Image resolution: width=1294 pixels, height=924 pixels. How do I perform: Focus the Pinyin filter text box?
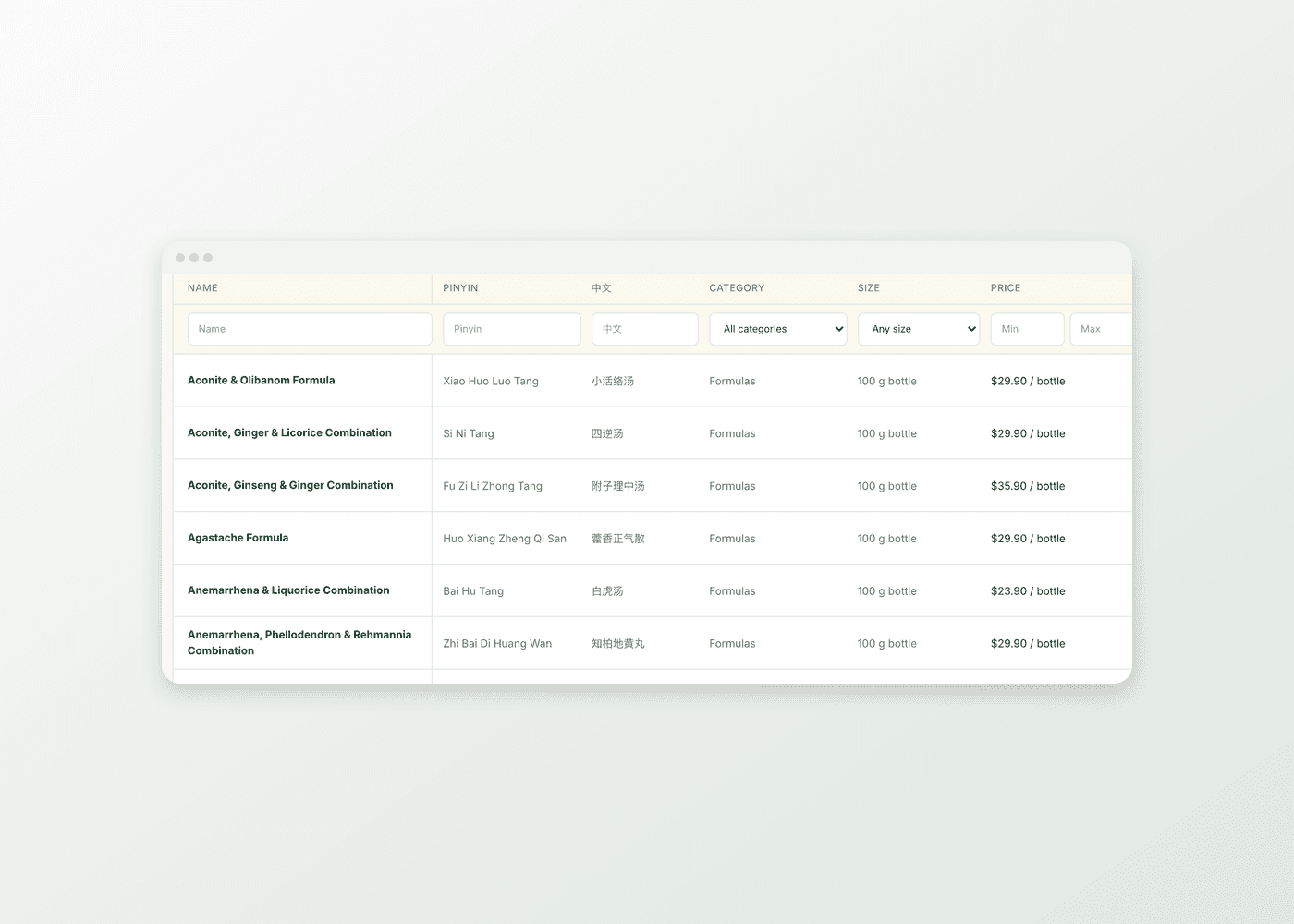(x=512, y=329)
